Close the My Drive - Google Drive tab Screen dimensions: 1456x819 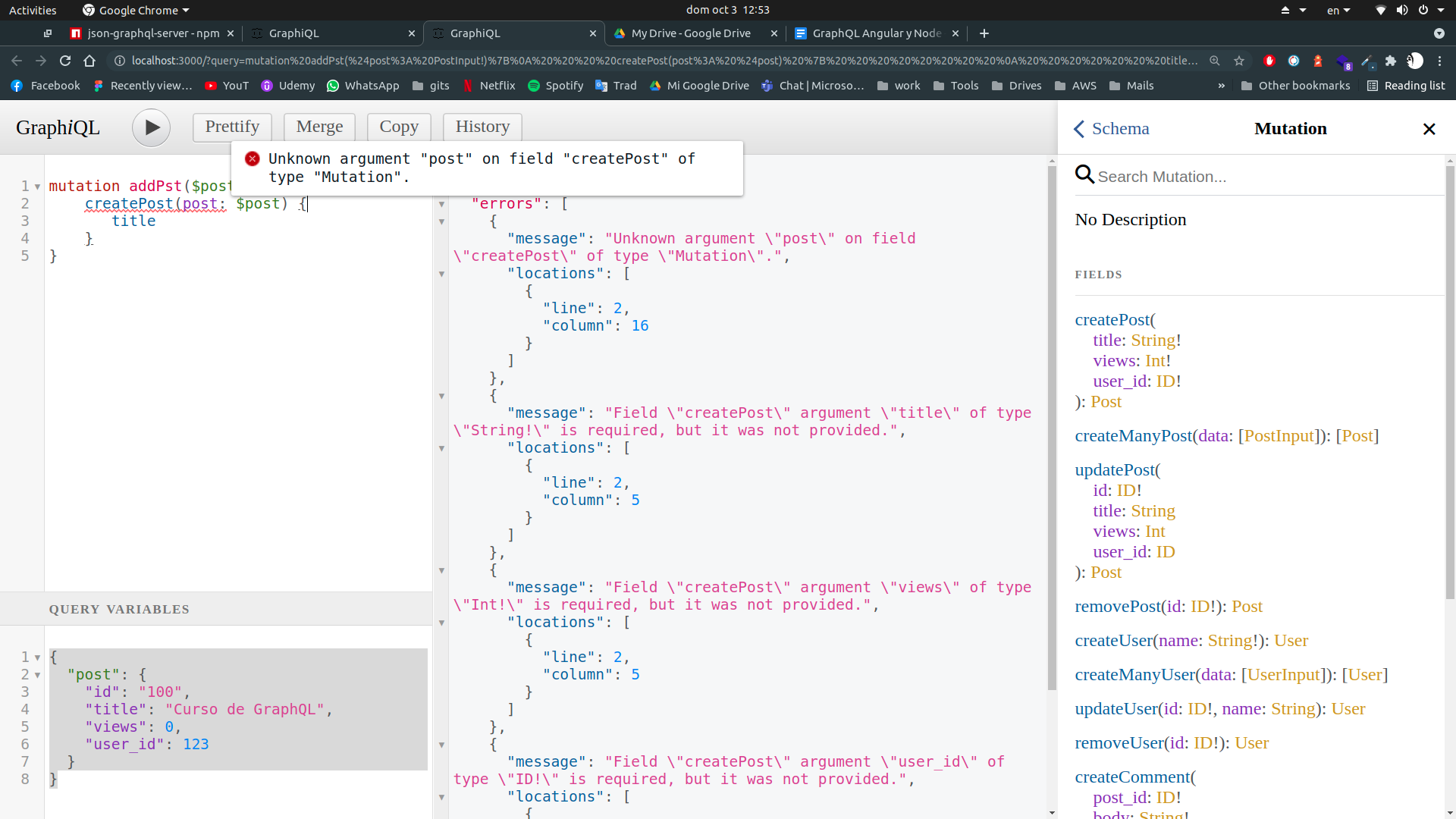pyautogui.click(x=774, y=33)
